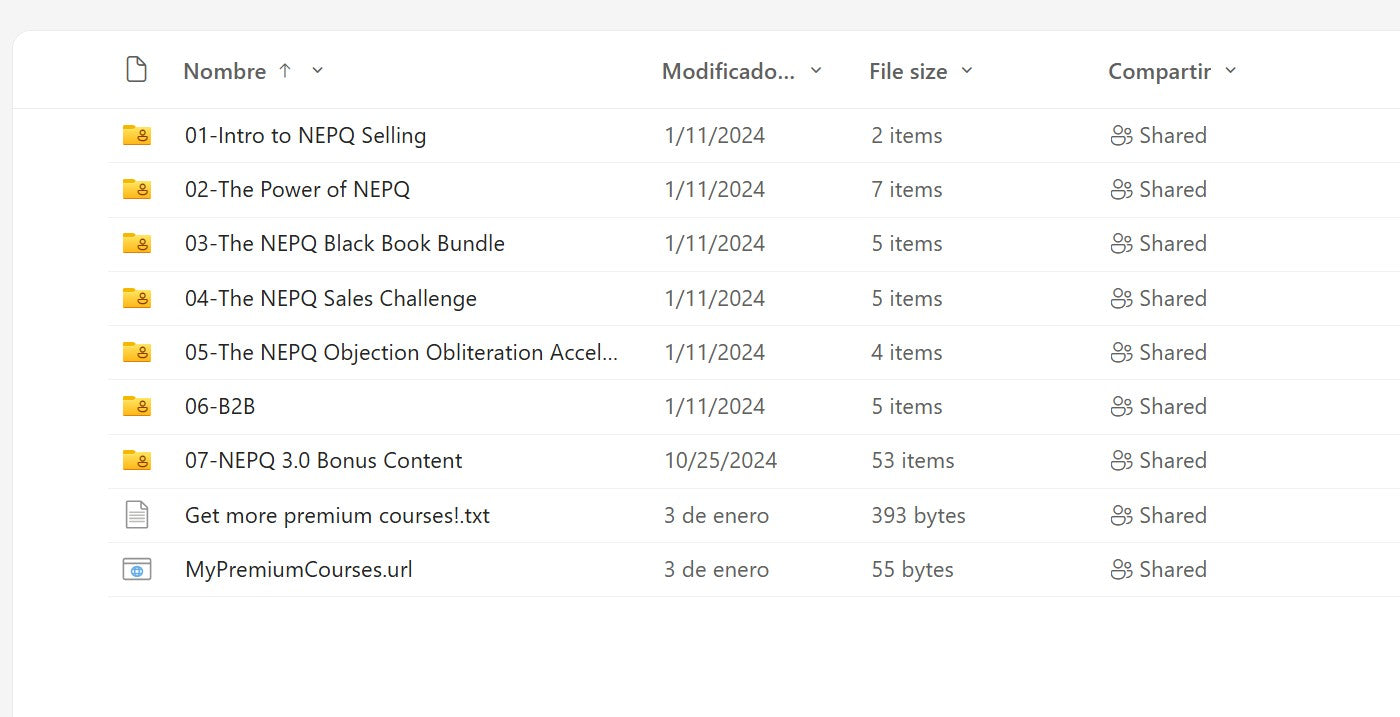This screenshot has width=1400, height=717.
Task: Click the 55 bytes file size
Action: [912, 569]
